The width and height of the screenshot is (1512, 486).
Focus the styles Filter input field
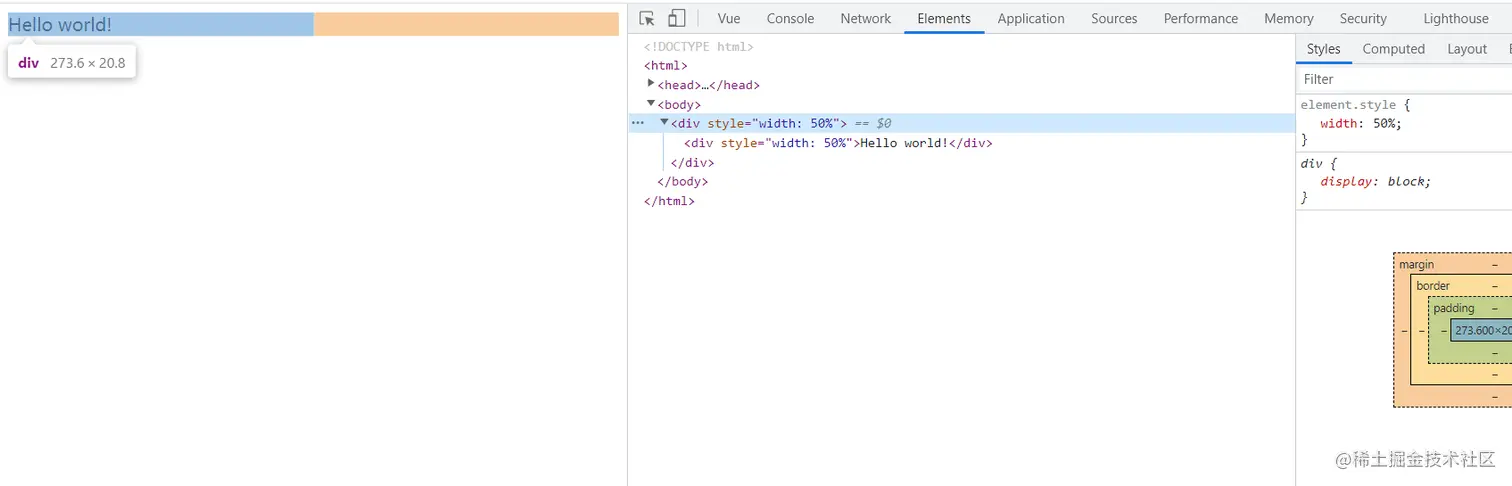tap(1405, 79)
